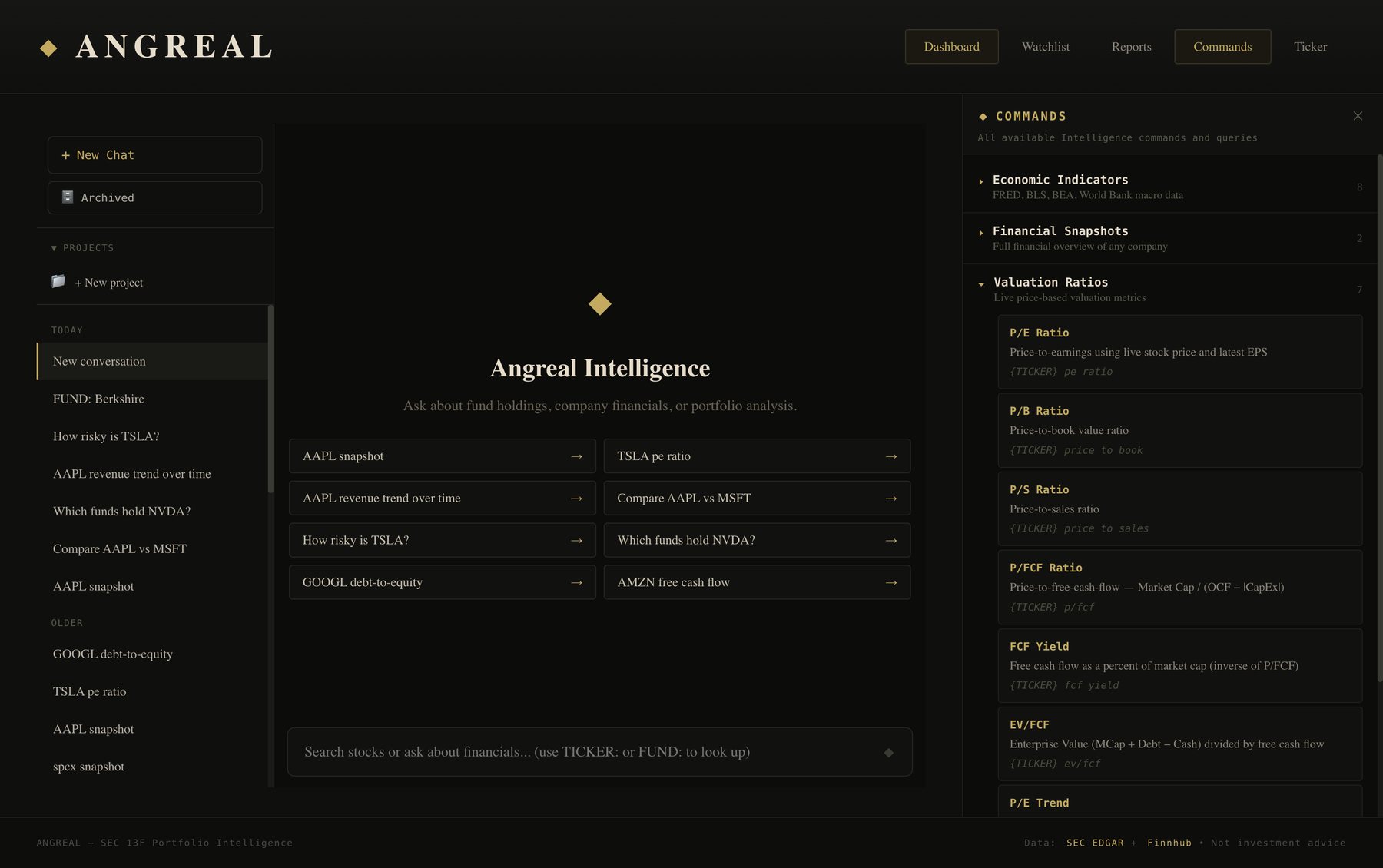Open the Reports tab

(1131, 47)
